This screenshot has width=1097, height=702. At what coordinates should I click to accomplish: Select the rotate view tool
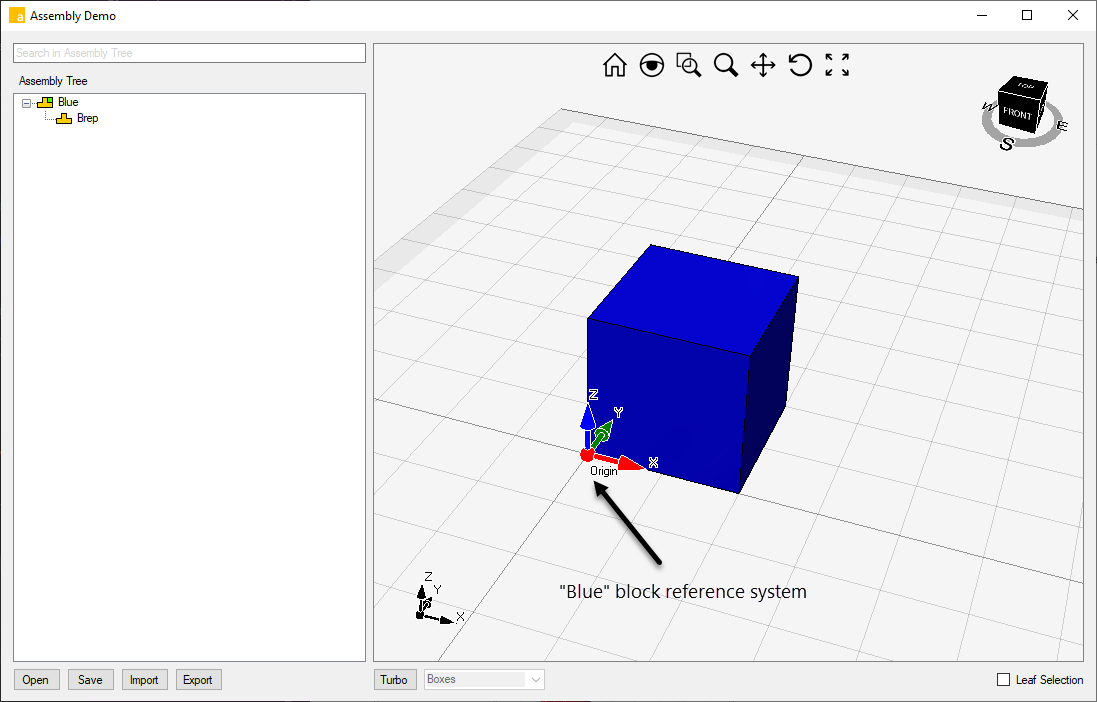(799, 64)
